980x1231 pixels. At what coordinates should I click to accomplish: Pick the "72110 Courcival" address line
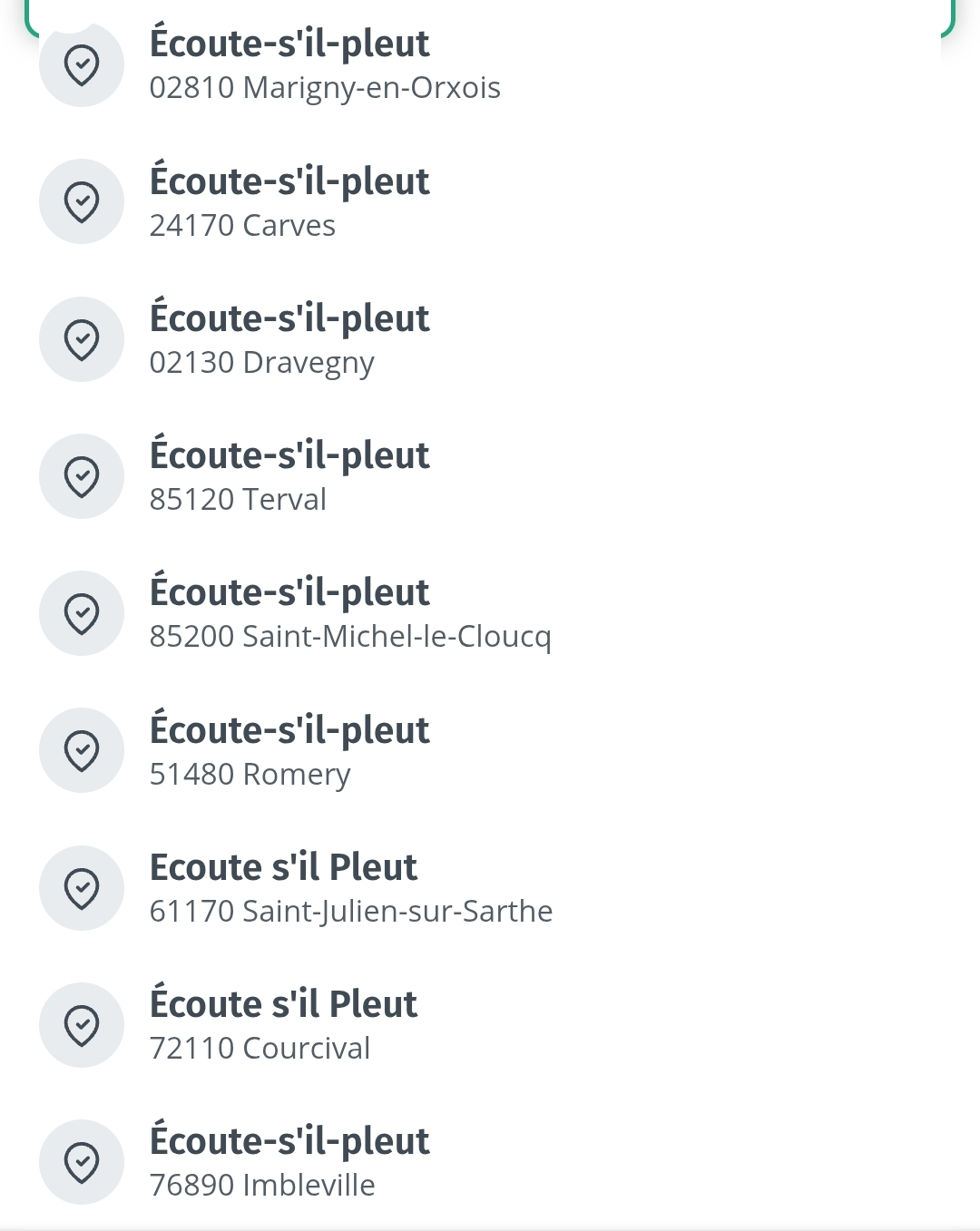pyautogui.click(x=260, y=1049)
